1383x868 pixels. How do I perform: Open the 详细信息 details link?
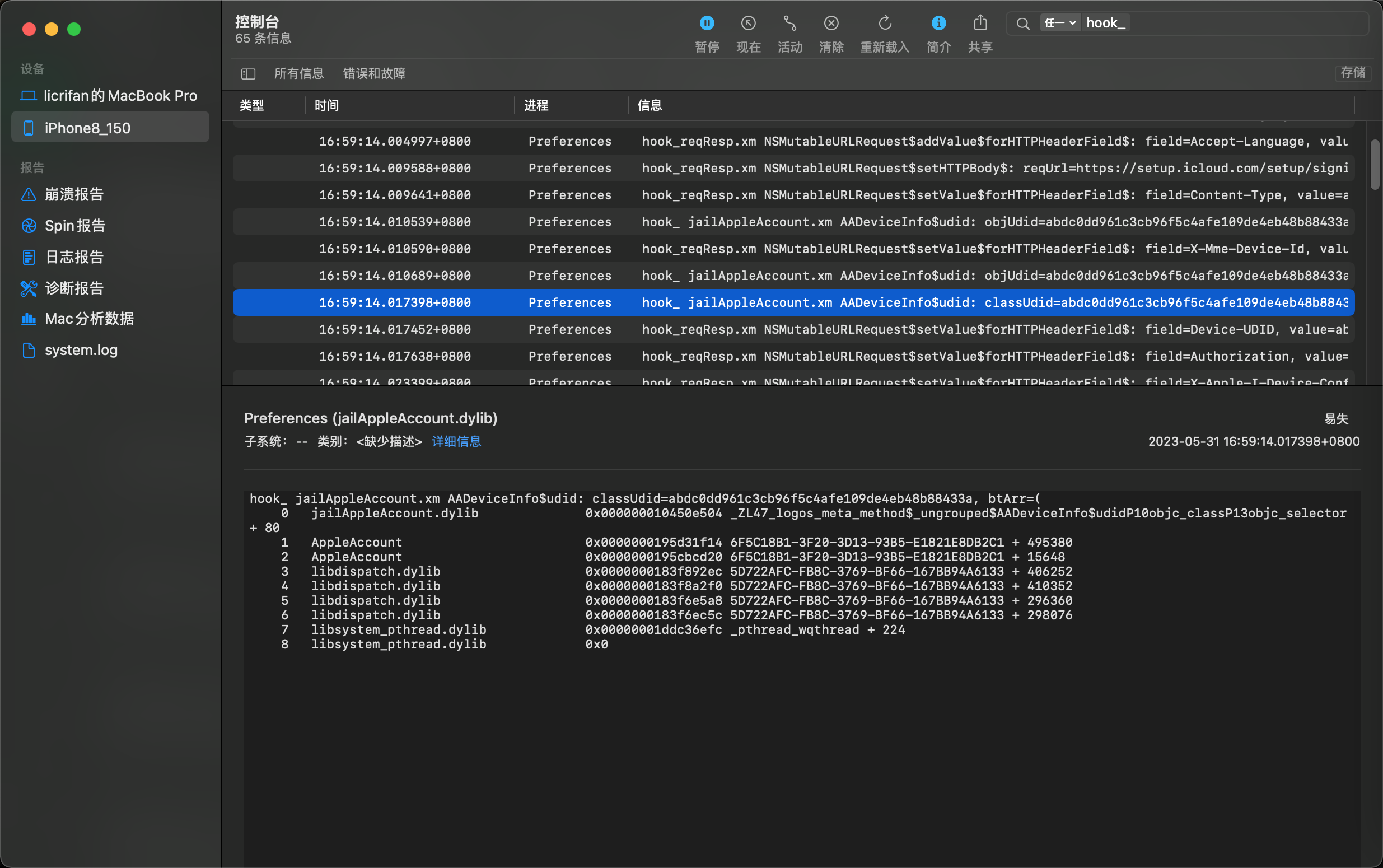[456, 441]
